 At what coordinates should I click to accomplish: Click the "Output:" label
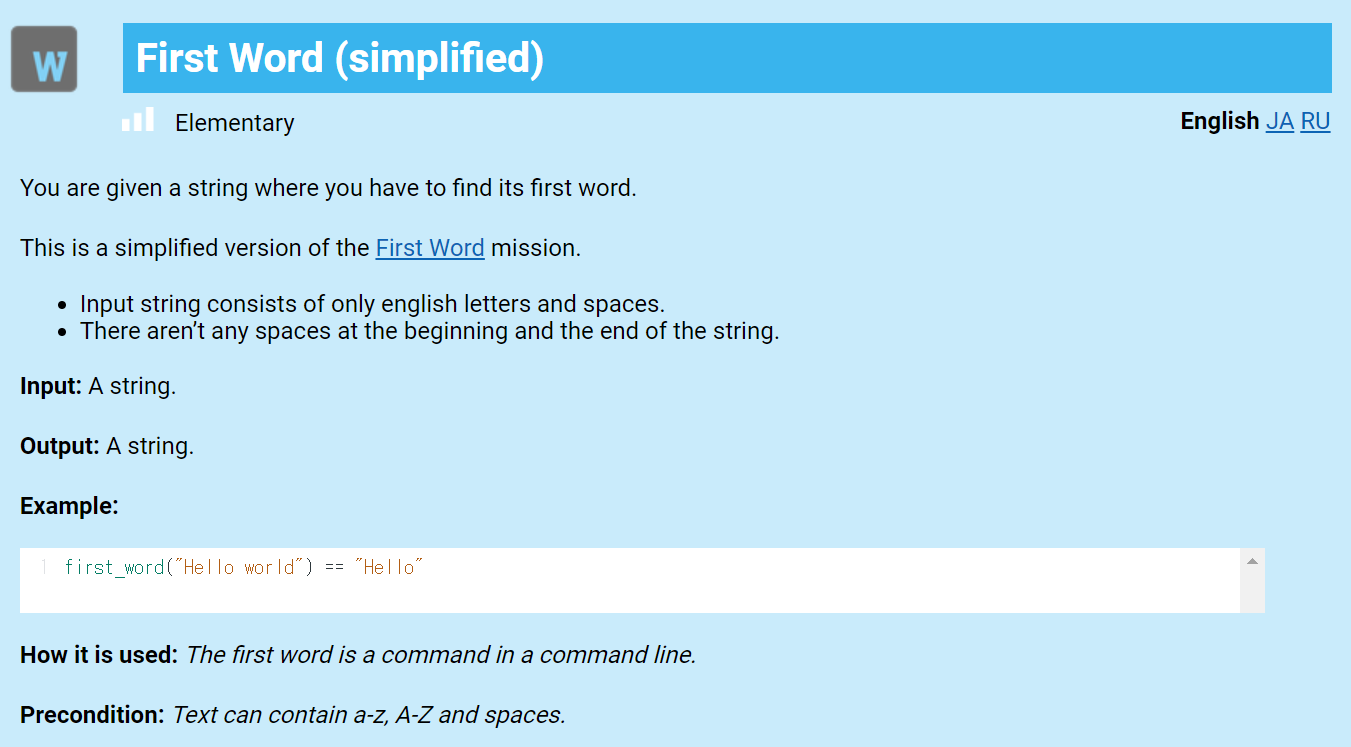click(x=60, y=446)
